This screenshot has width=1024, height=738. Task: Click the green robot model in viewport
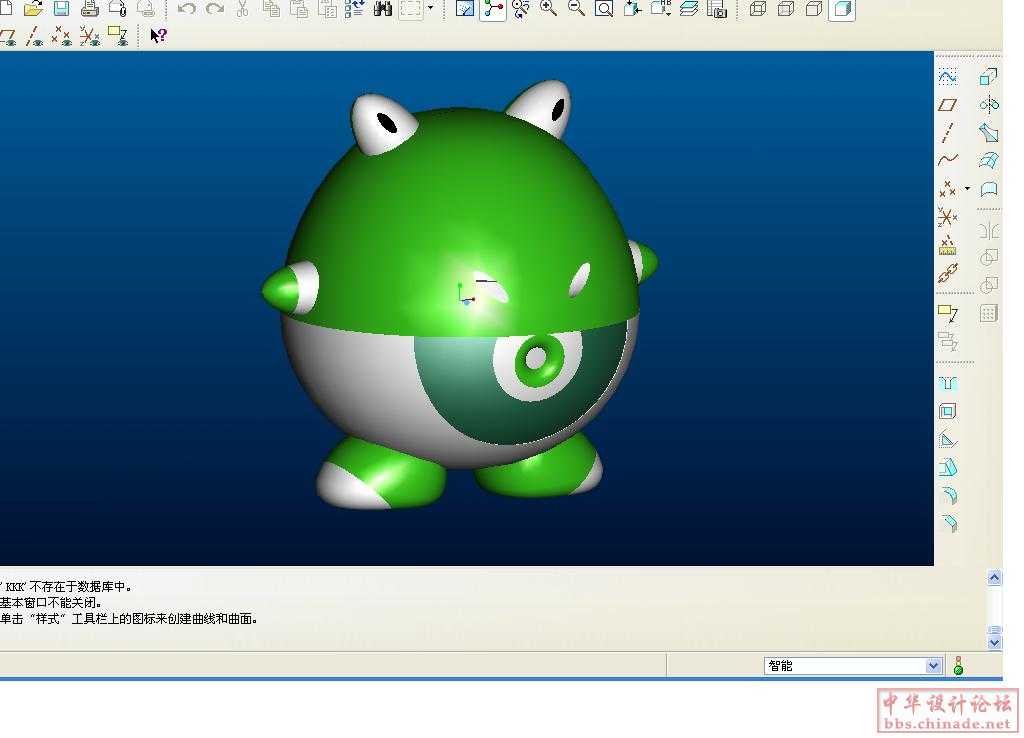pos(460,295)
